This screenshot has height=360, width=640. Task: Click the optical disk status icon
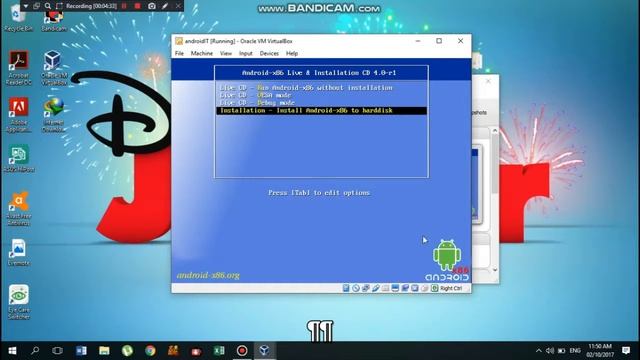(356, 288)
